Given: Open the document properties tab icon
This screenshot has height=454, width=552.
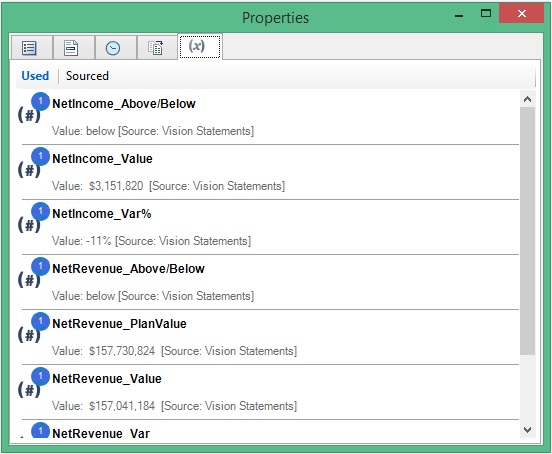Looking at the screenshot, I should click(71, 48).
